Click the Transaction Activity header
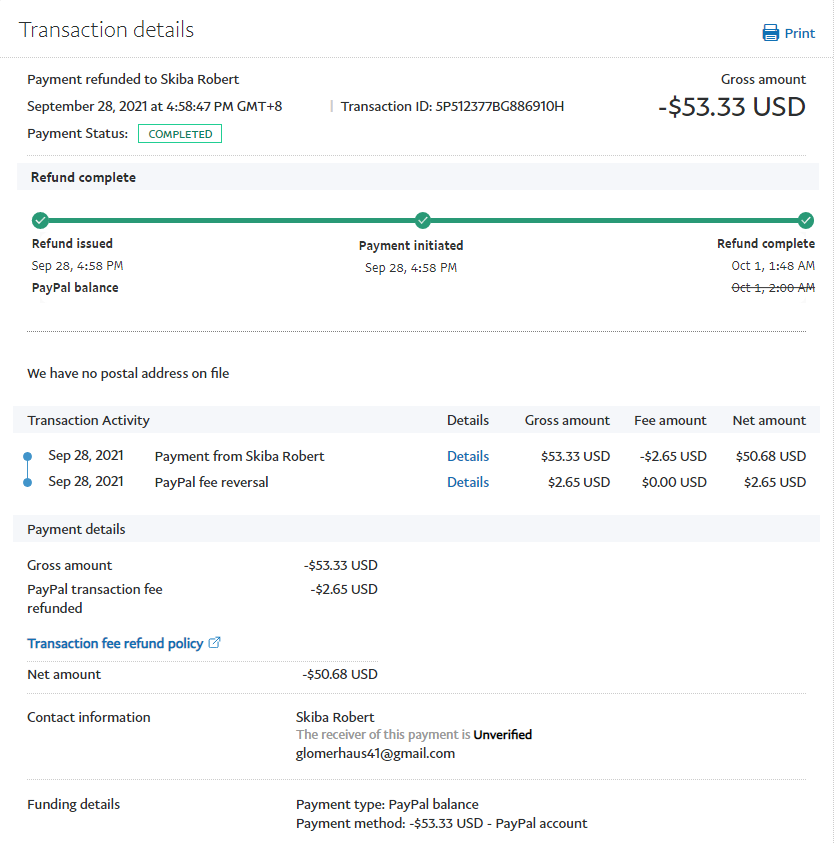 88,420
